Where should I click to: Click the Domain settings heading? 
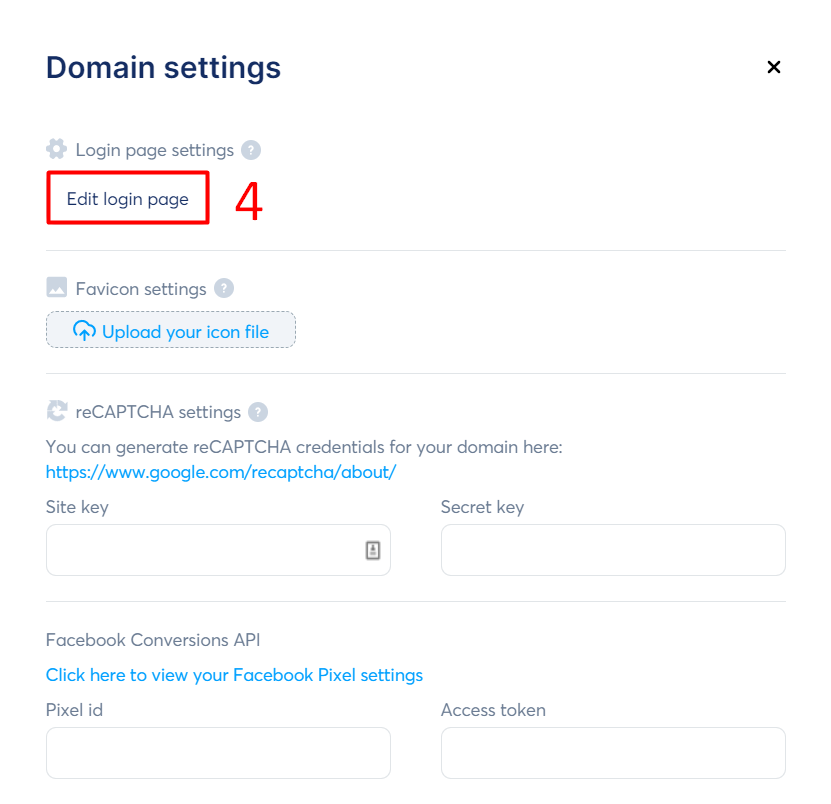click(x=162, y=68)
